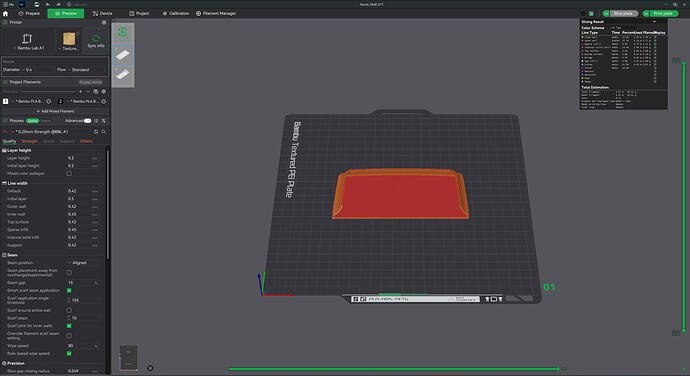This screenshot has width=690, height=376.
Task: Select first plate thumbnail
Action: coord(123,55)
